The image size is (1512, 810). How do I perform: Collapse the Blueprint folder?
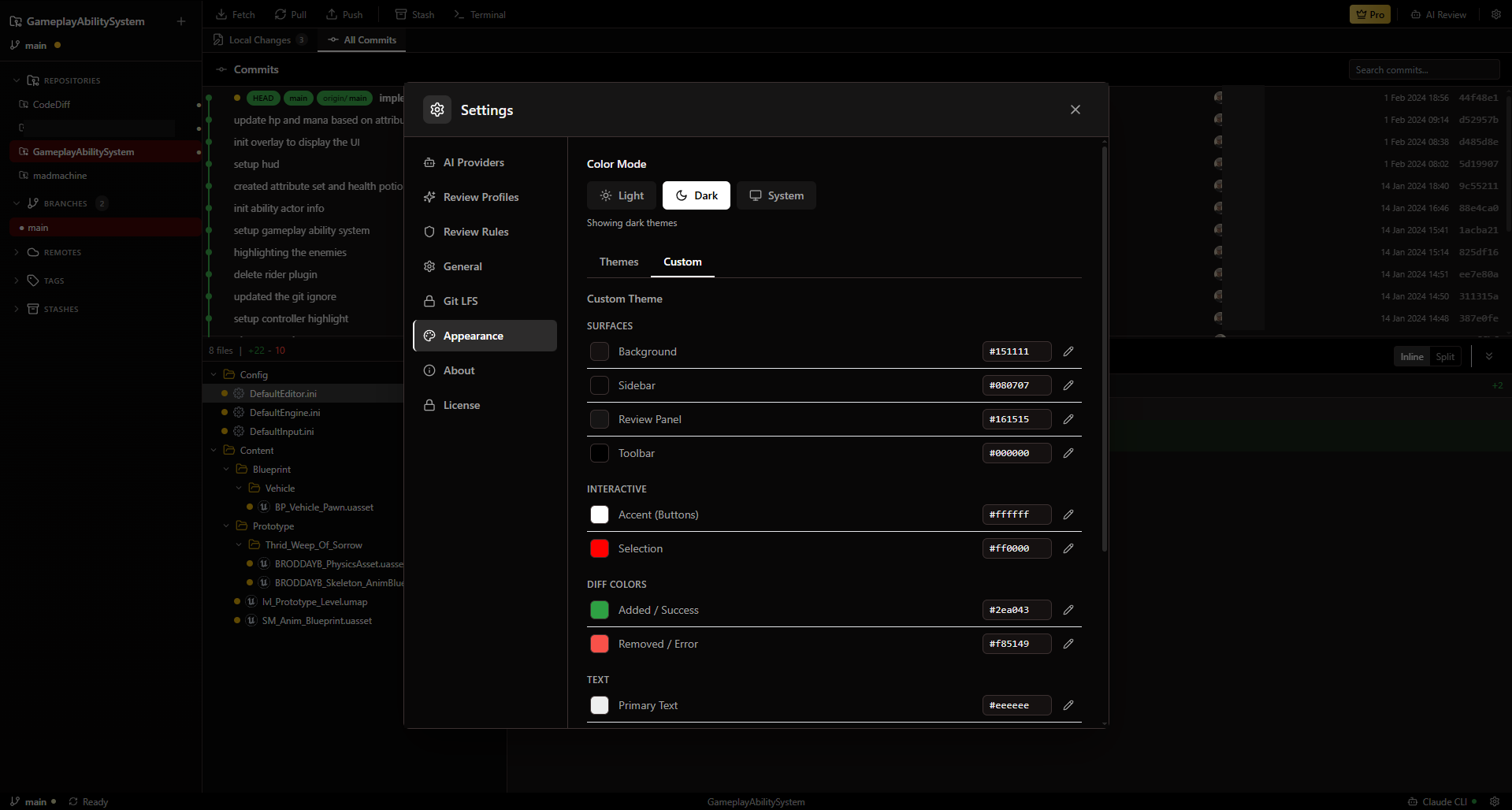tap(226, 469)
